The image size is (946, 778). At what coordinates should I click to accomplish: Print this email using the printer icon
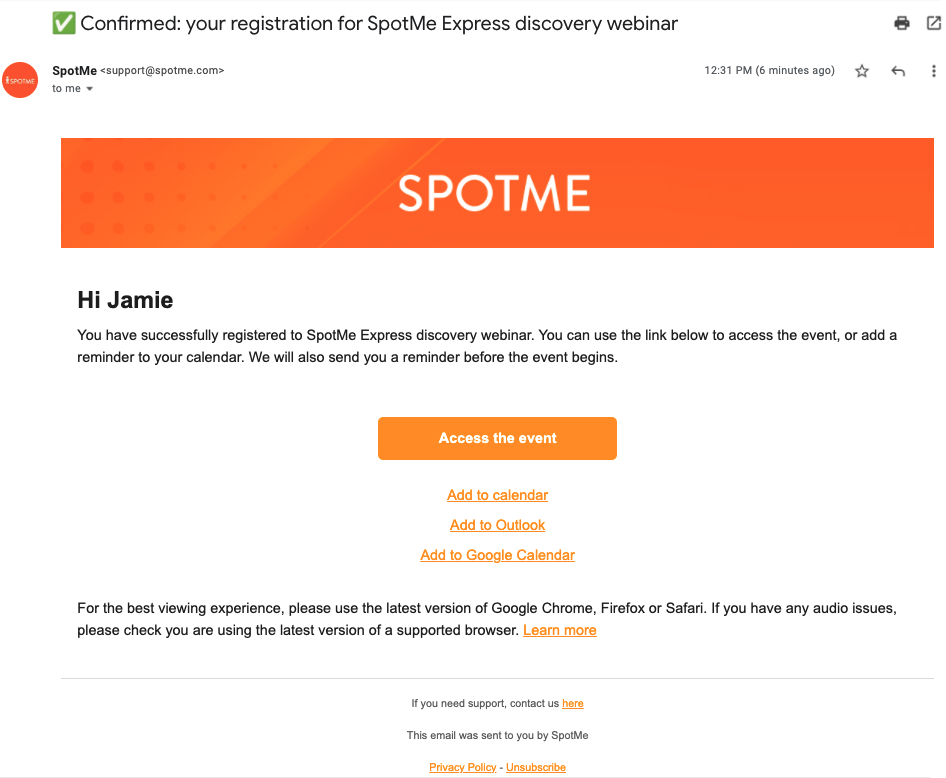(x=901, y=24)
